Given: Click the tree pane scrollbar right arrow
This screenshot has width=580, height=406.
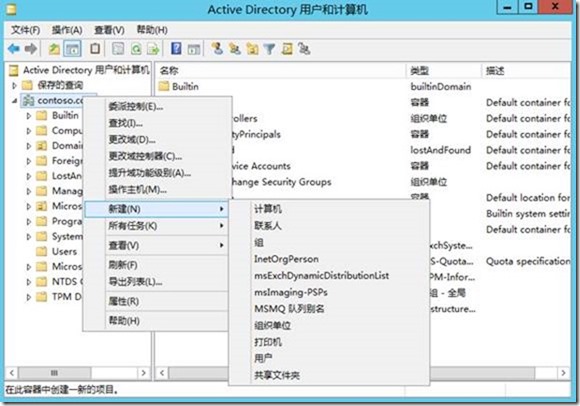Looking at the screenshot, I should 144,373.
